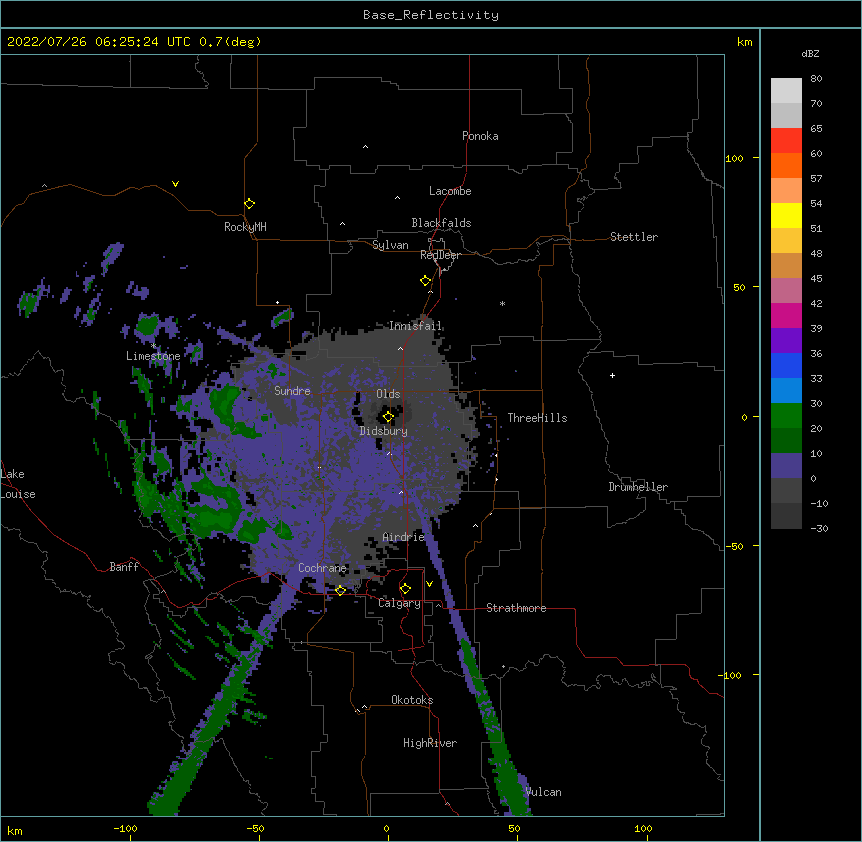Click the -100 tick label on bottom axis
This screenshot has height=842, width=862.
125,828
